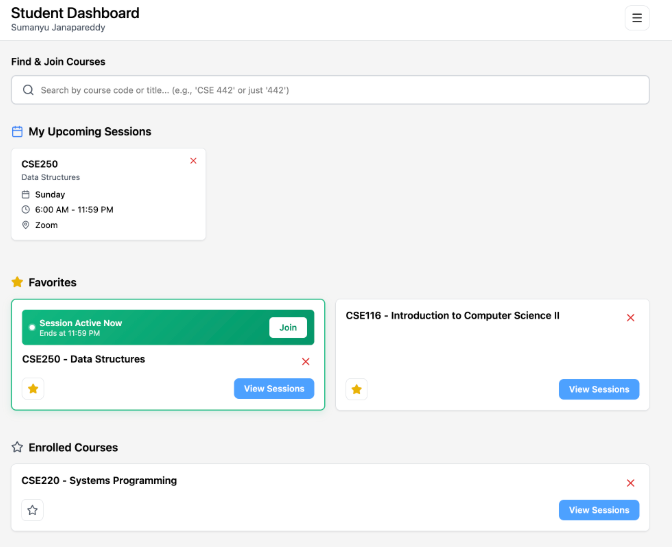The width and height of the screenshot is (672, 547).
Task: Click the CSE250 - Data Structures title
Action: click(x=84, y=359)
